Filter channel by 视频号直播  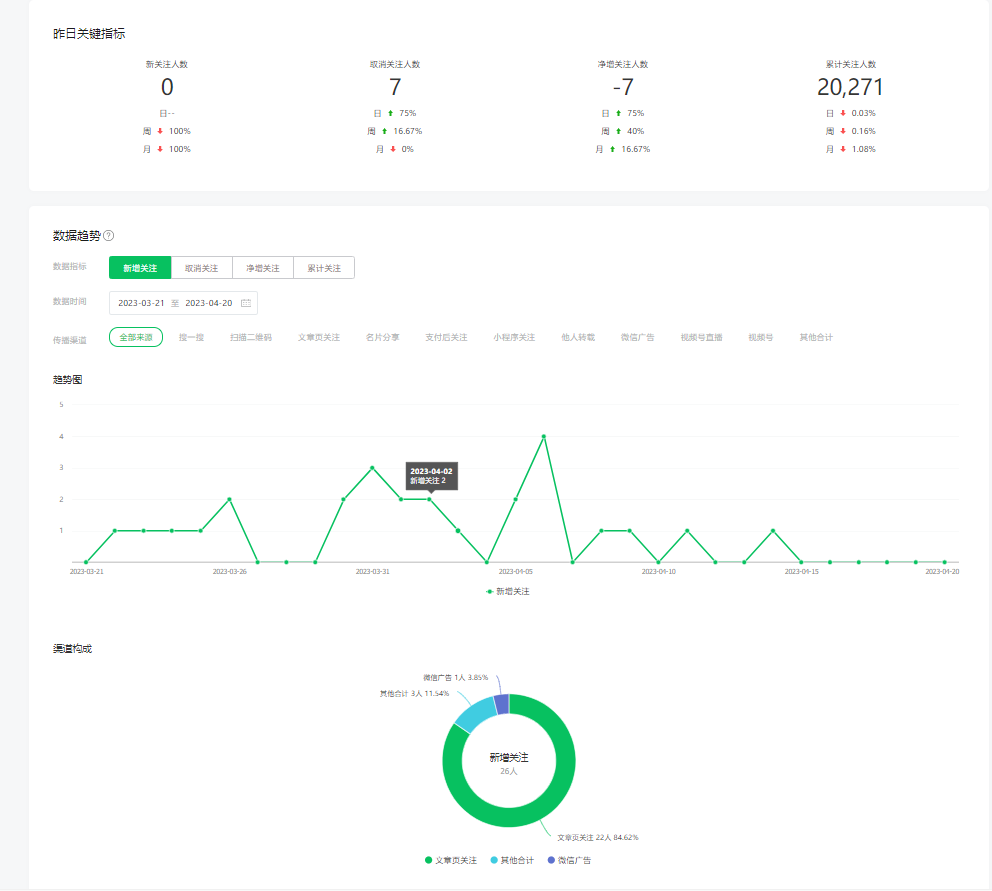coord(701,338)
